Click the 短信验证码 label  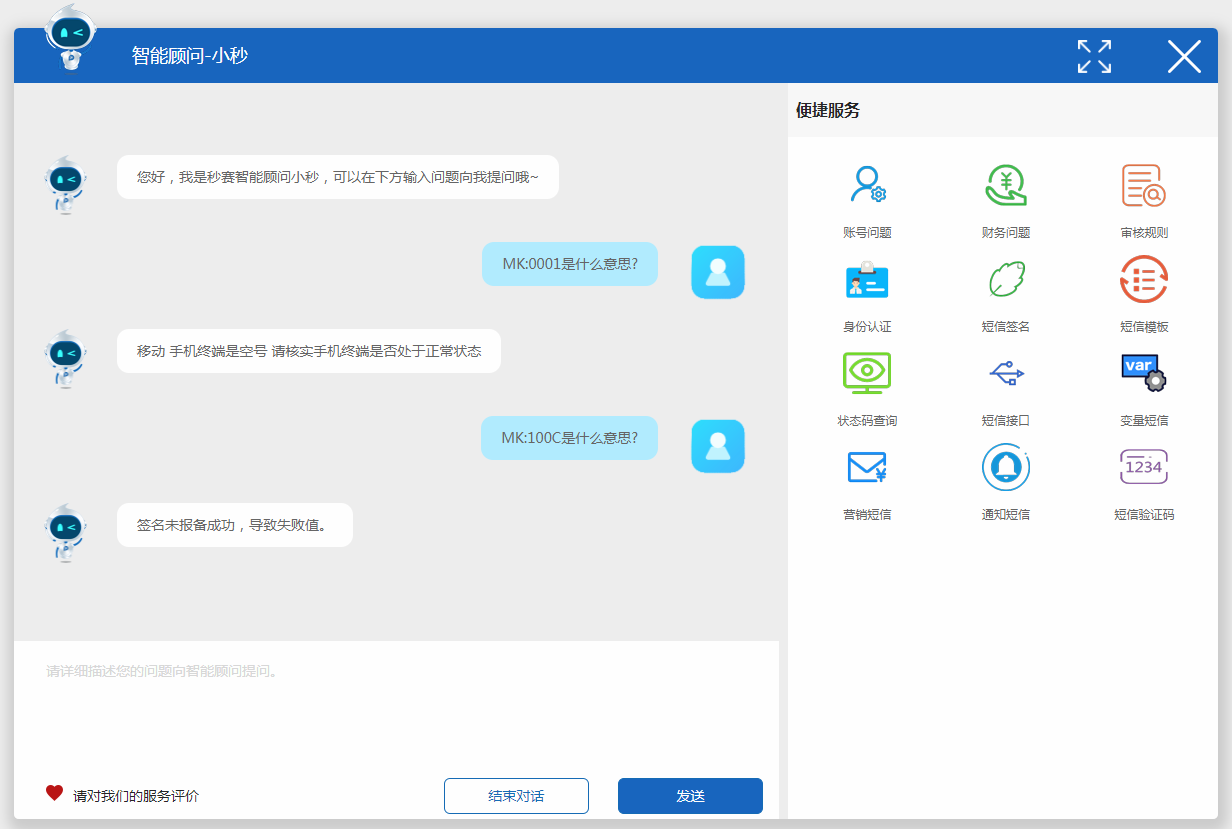[1144, 514]
